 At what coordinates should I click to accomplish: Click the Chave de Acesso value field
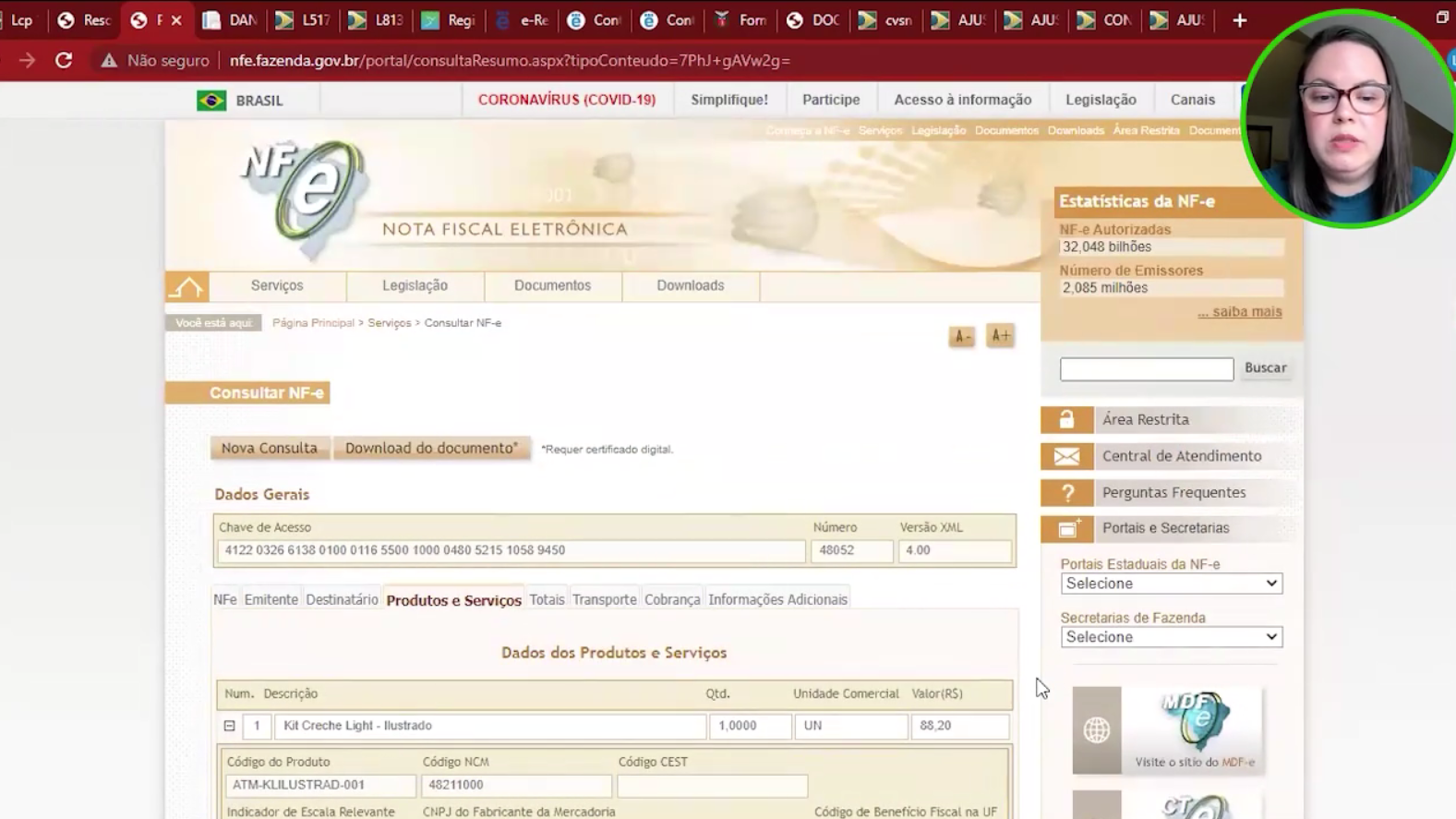pyautogui.click(x=511, y=551)
